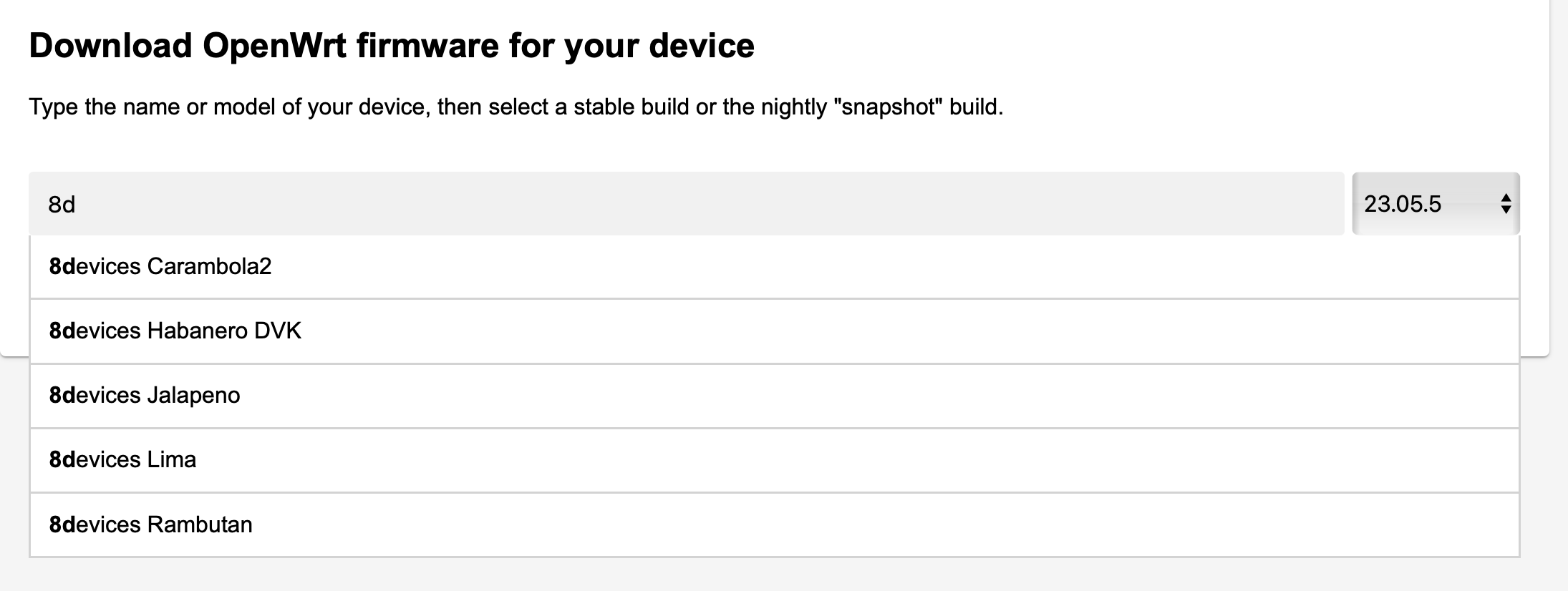The height and width of the screenshot is (591, 1568).
Task: Select 8devices Carambola2 from suggestions
Action: pos(774,267)
